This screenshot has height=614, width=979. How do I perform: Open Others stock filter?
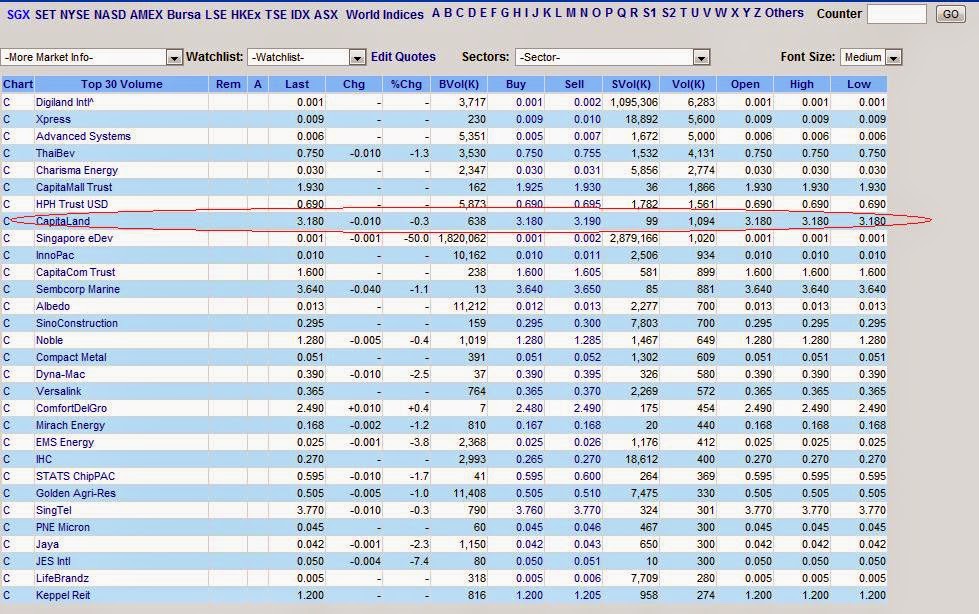click(x=784, y=13)
